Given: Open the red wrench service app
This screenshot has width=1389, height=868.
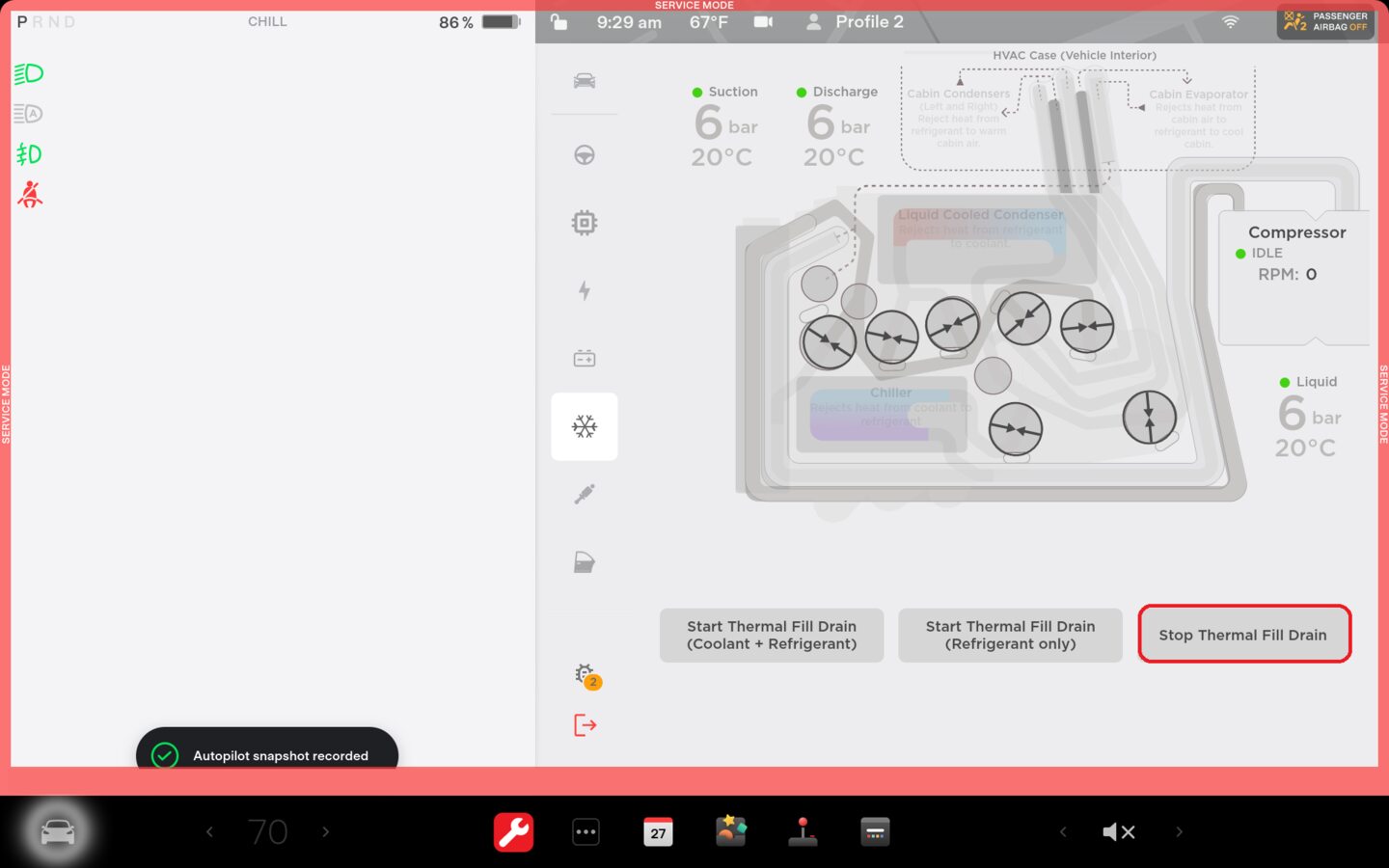Looking at the screenshot, I should tap(513, 831).
